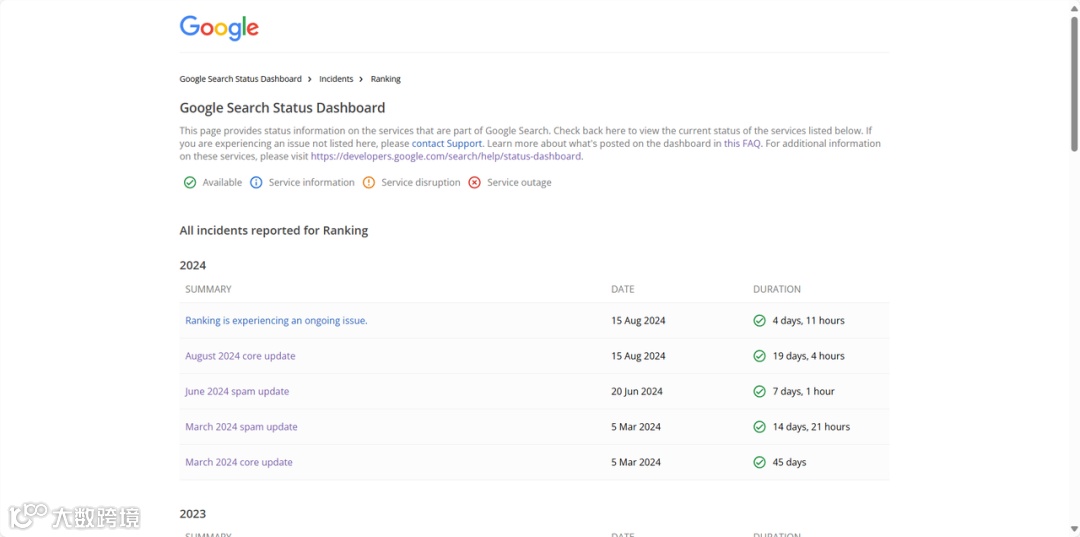The image size is (1080, 537).
Task: Click green check beside 45 days duration
Action: [760, 462]
